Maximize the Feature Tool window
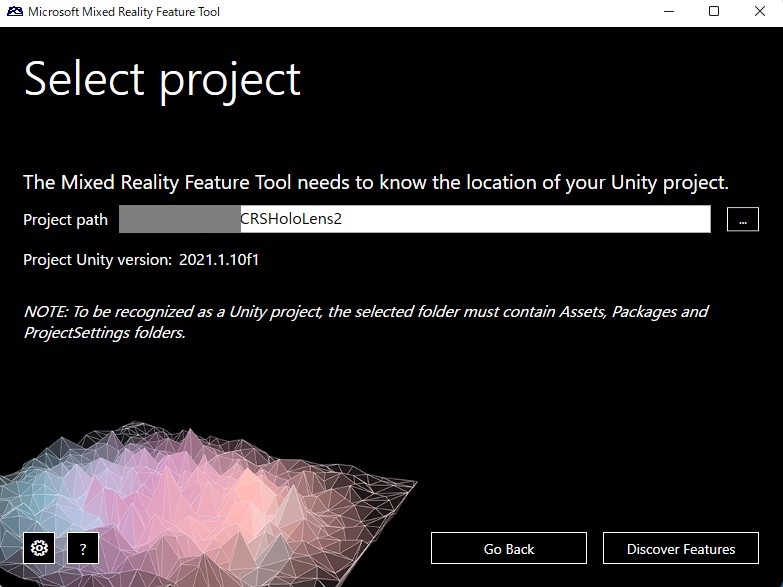Screen dimensions: 783x587 pyautogui.click(x=714, y=11)
